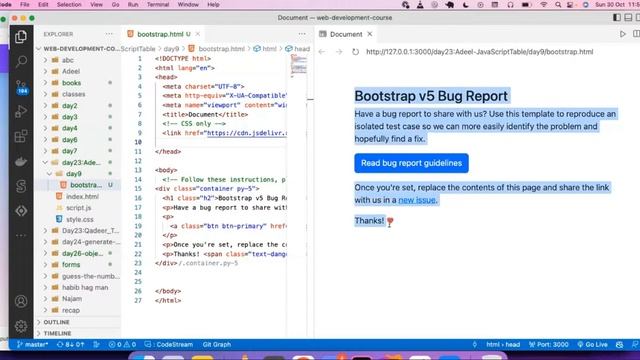Follow the new issue link

[x=417, y=200]
